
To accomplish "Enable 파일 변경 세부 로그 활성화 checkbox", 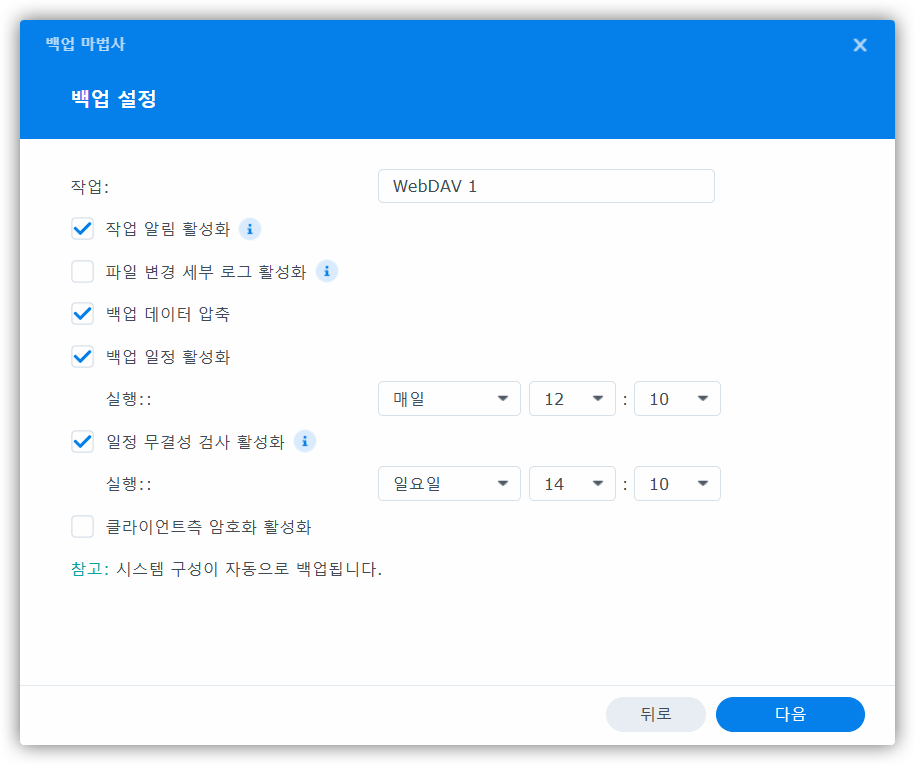I will pos(83,271).
